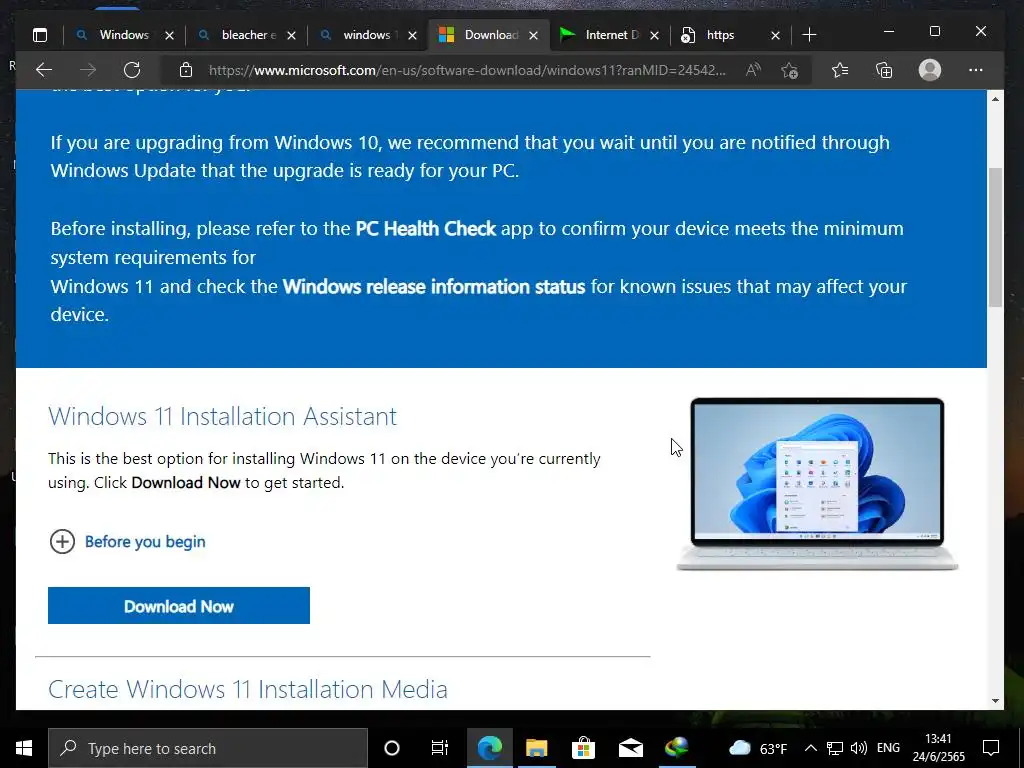Viewport: 1024px width, 768px height.
Task: Expand the Before you begin section
Action: tap(127, 541)
